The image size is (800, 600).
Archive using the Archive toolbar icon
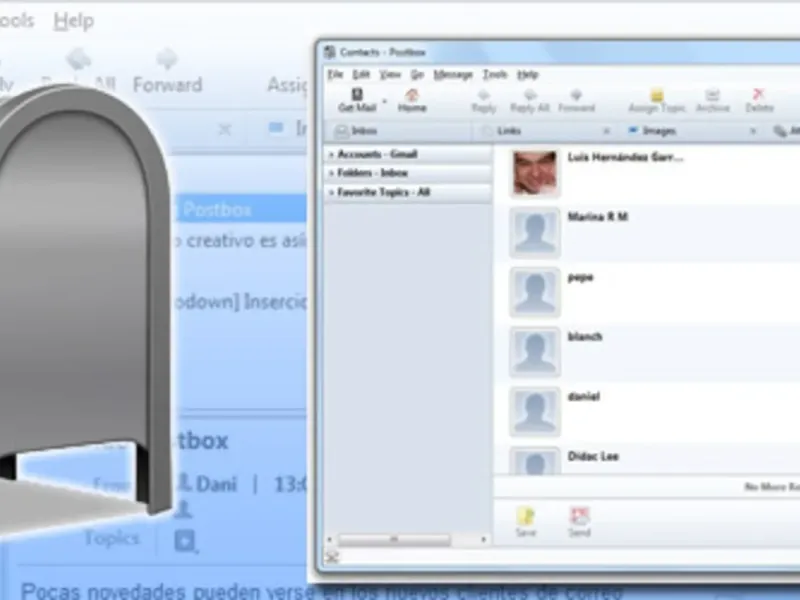(713, 101)
